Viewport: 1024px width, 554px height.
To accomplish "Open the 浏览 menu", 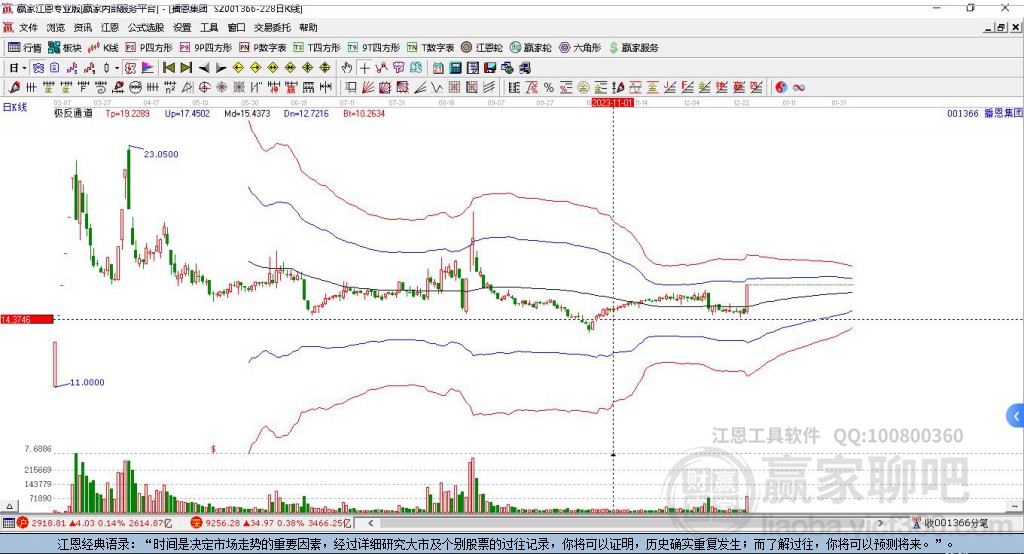I will tap(56, 27).
